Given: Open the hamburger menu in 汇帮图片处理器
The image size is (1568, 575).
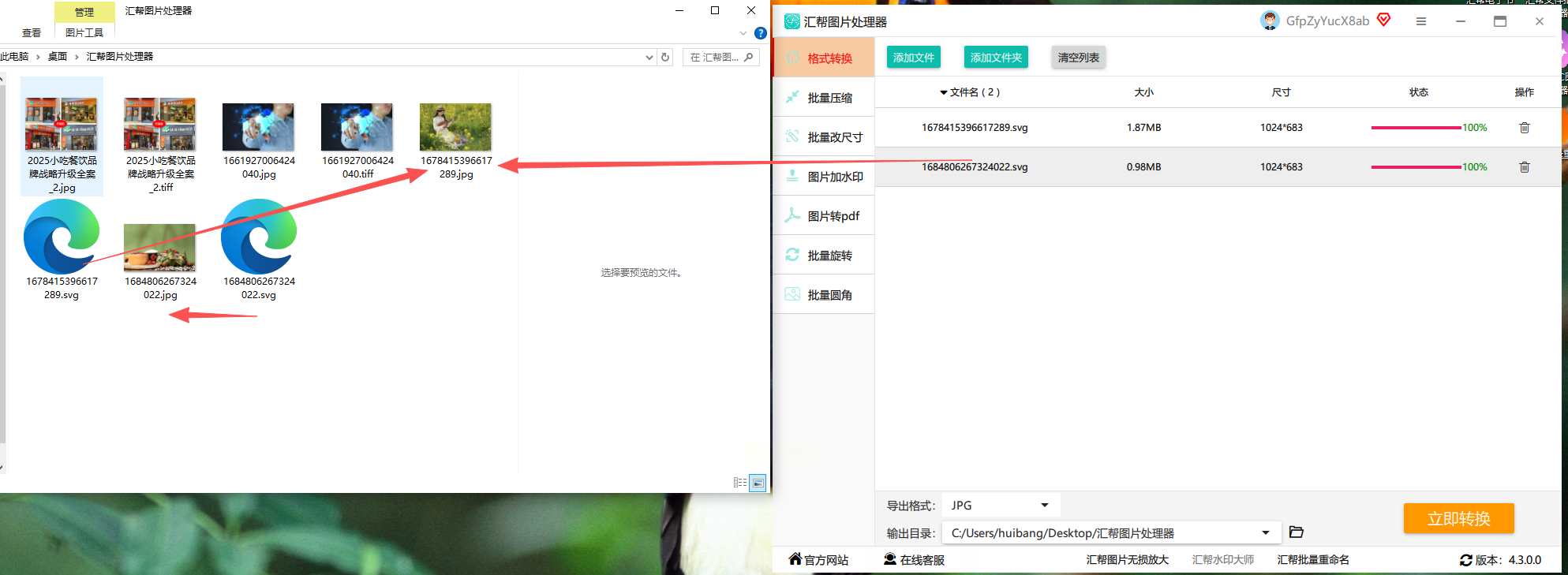Looking at the screenshot, I should (x=1420, y=21).
